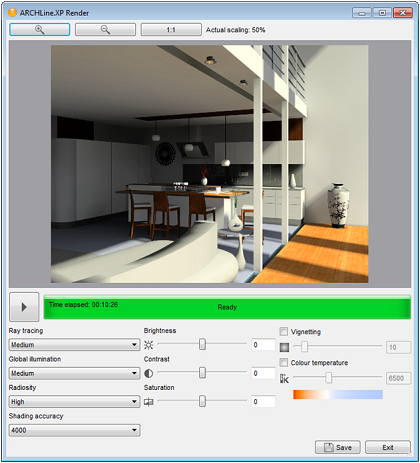Click the zoom in magnifier button
The height and width of the screenshot is (463, 420).
click(40, 30)
